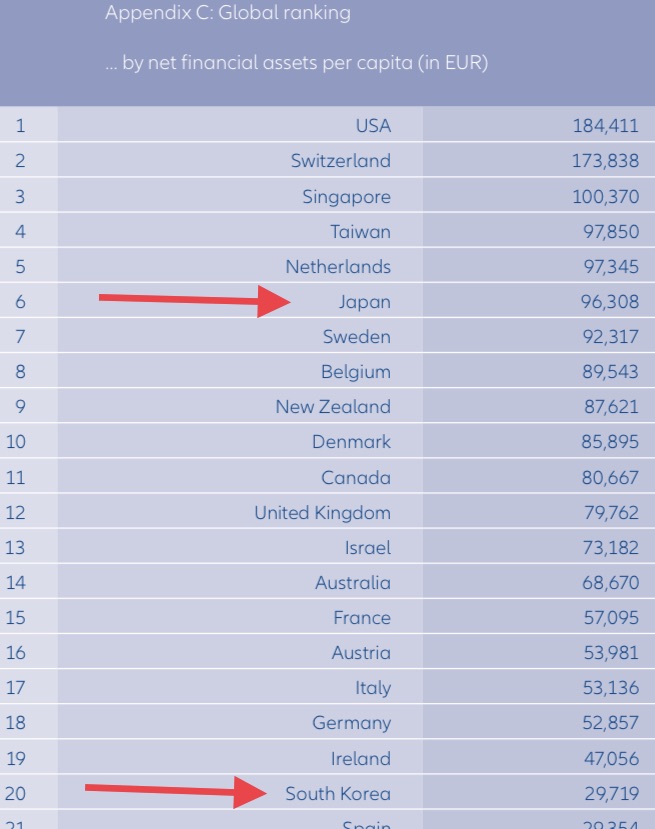
Task: Select the New Zealand country name
Action: pyautogui.click(x=333, y=407)
